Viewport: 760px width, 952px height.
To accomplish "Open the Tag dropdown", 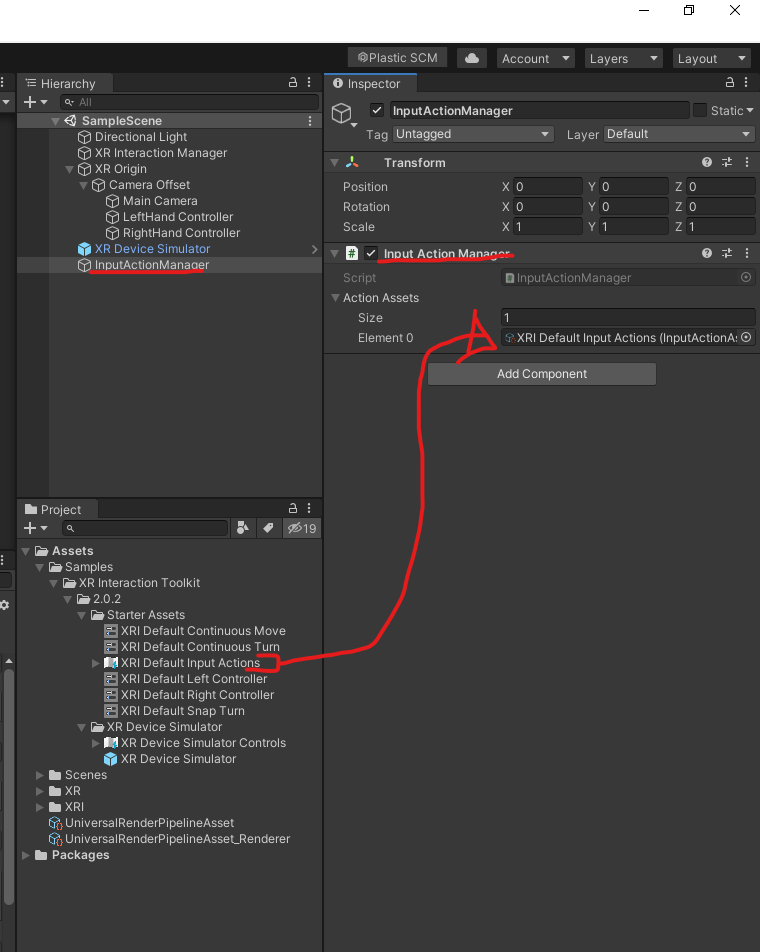I will click(x=473, y=134).
